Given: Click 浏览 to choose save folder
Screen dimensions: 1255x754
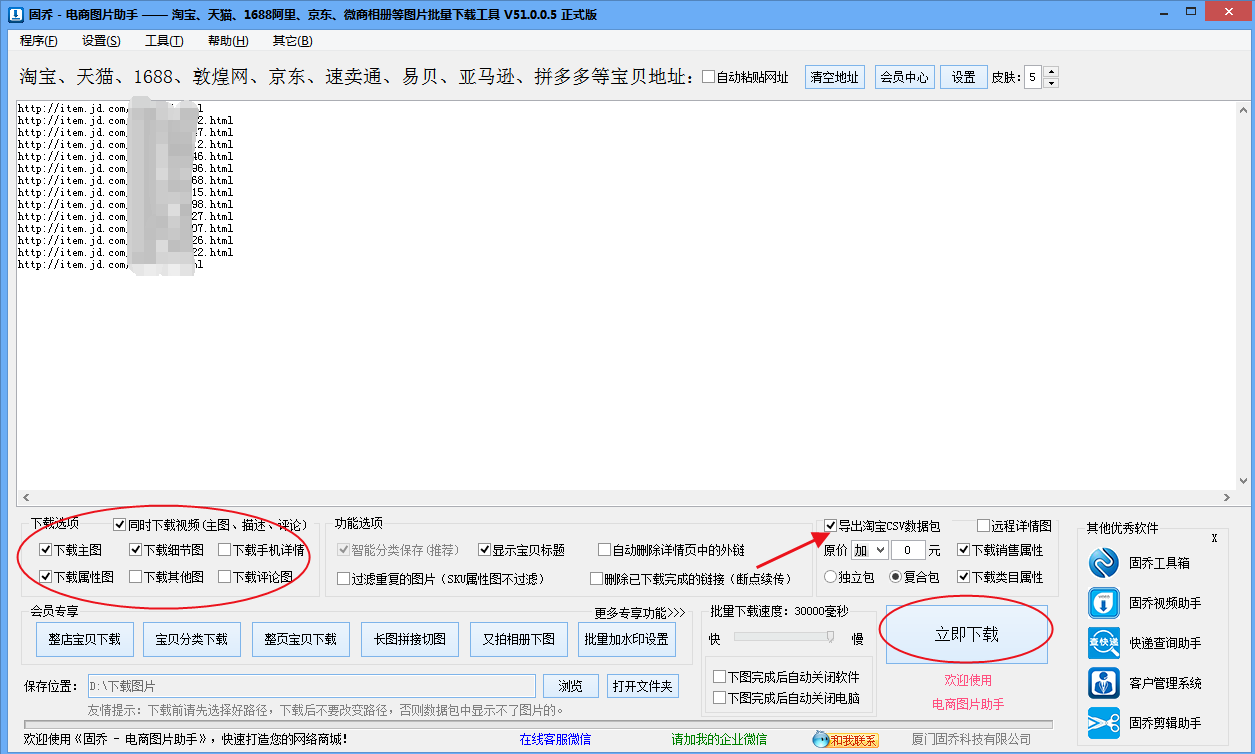Looking at the screenshot, I should pyautogui.click(x=571, y=686).
